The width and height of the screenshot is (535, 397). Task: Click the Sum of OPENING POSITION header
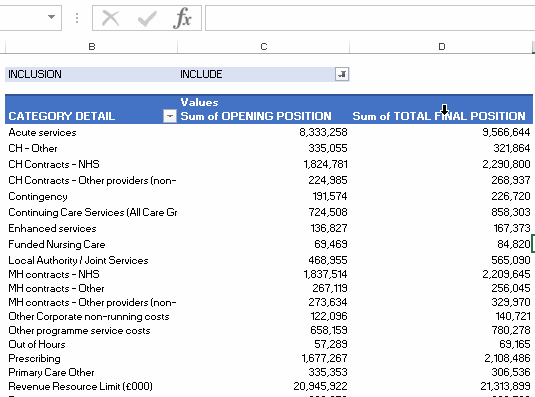(256, 116)
